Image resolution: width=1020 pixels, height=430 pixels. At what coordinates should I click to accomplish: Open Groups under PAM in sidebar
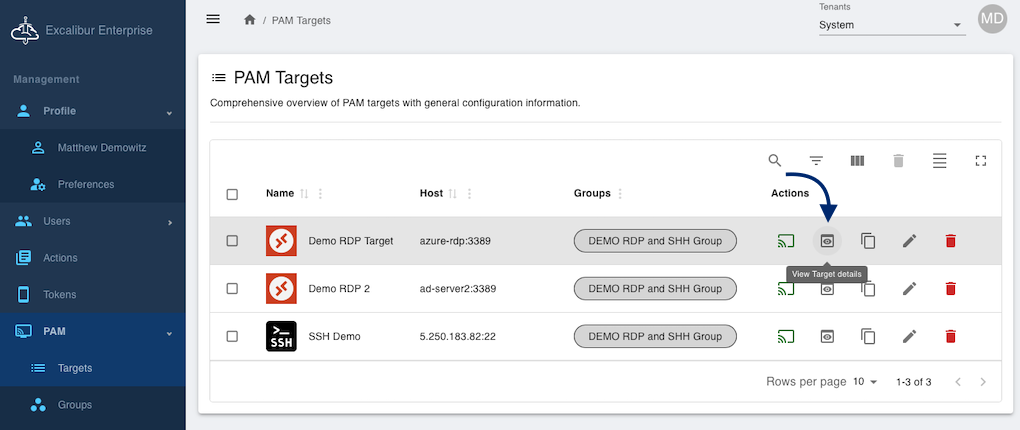point(75,405)
